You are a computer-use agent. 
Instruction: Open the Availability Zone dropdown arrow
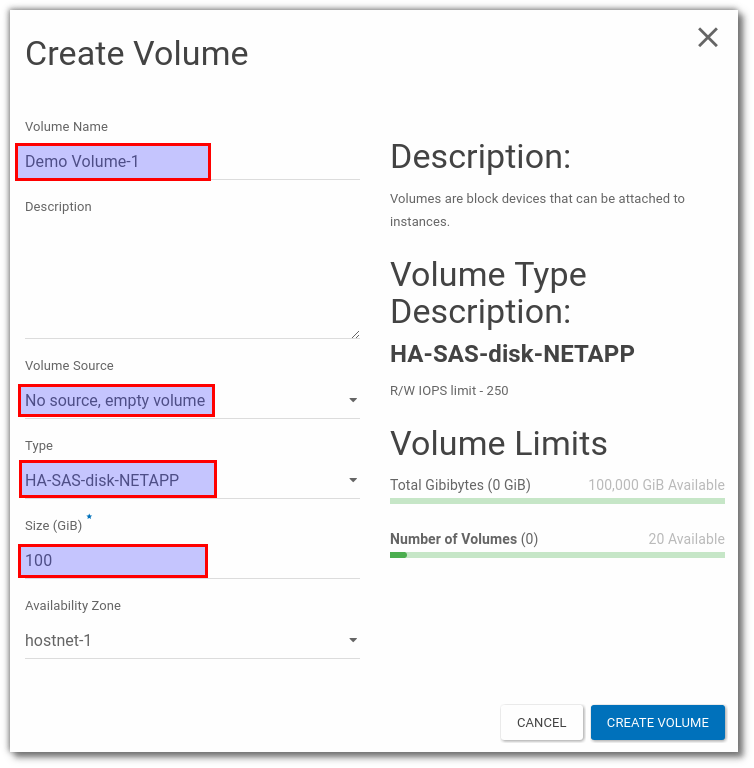pos(352,641)
